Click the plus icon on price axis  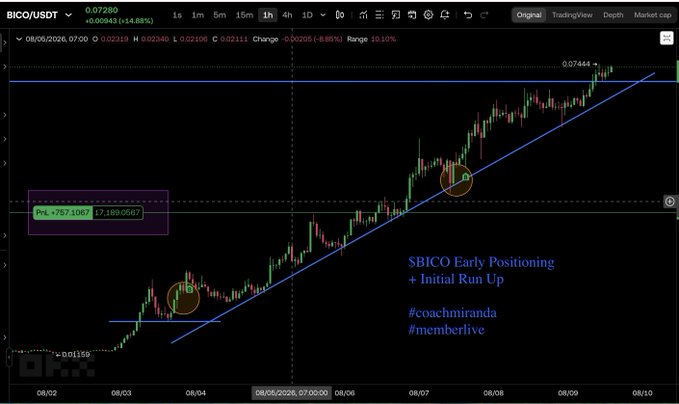(x=669, y=201)
